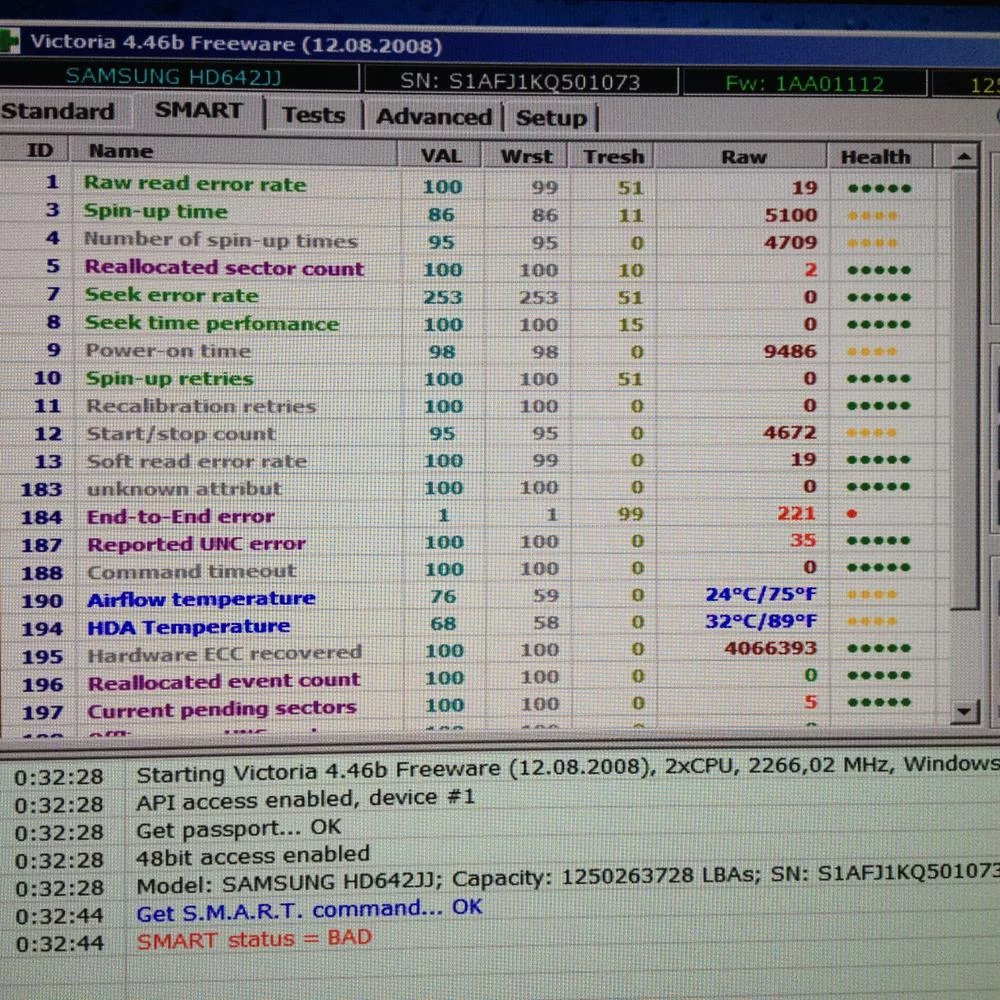
Task: Click the 'Model: SAMSUNG HD642JJ; Capacity' log line
Action: (x=568, y=880)
